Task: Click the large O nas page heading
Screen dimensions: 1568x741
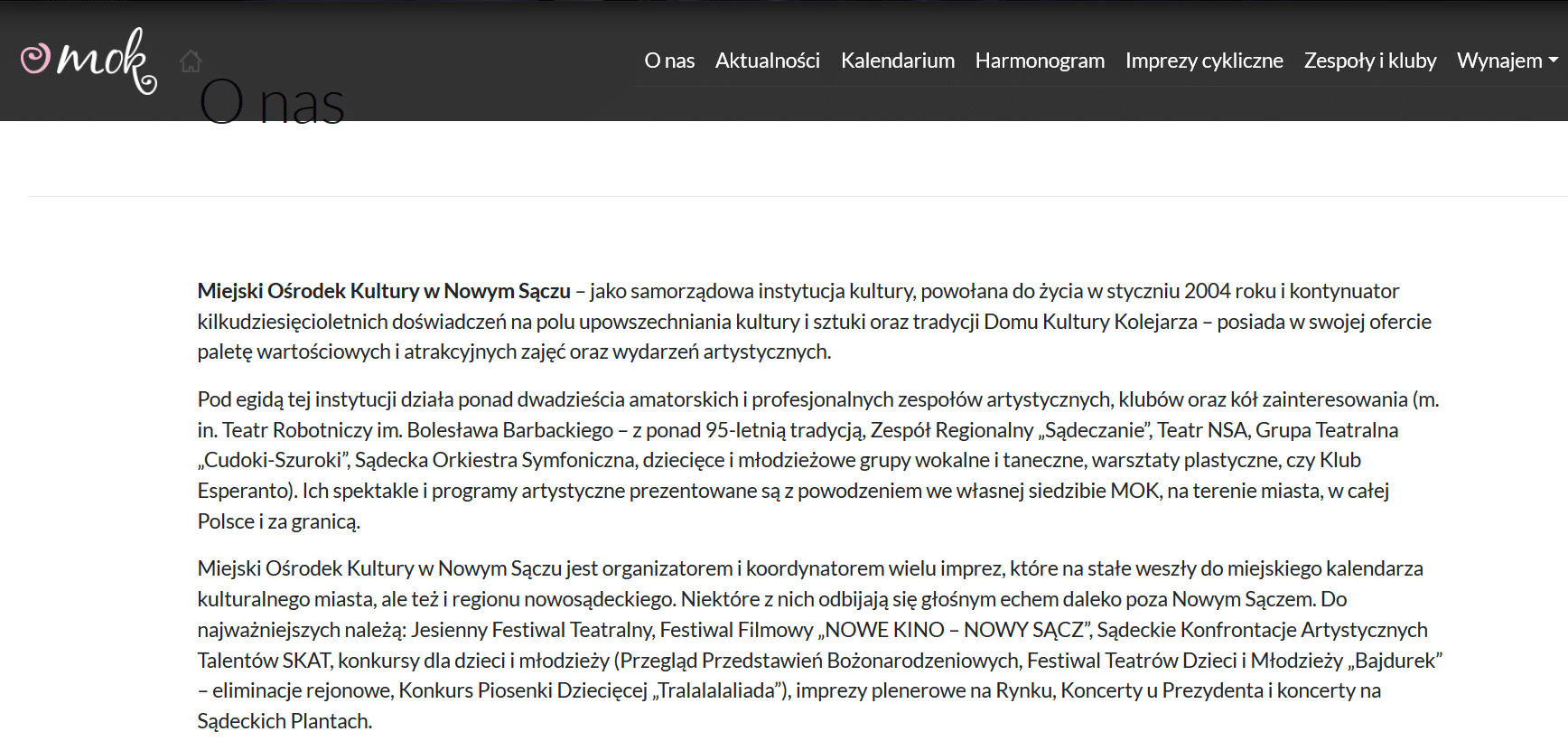Action: 272,103
